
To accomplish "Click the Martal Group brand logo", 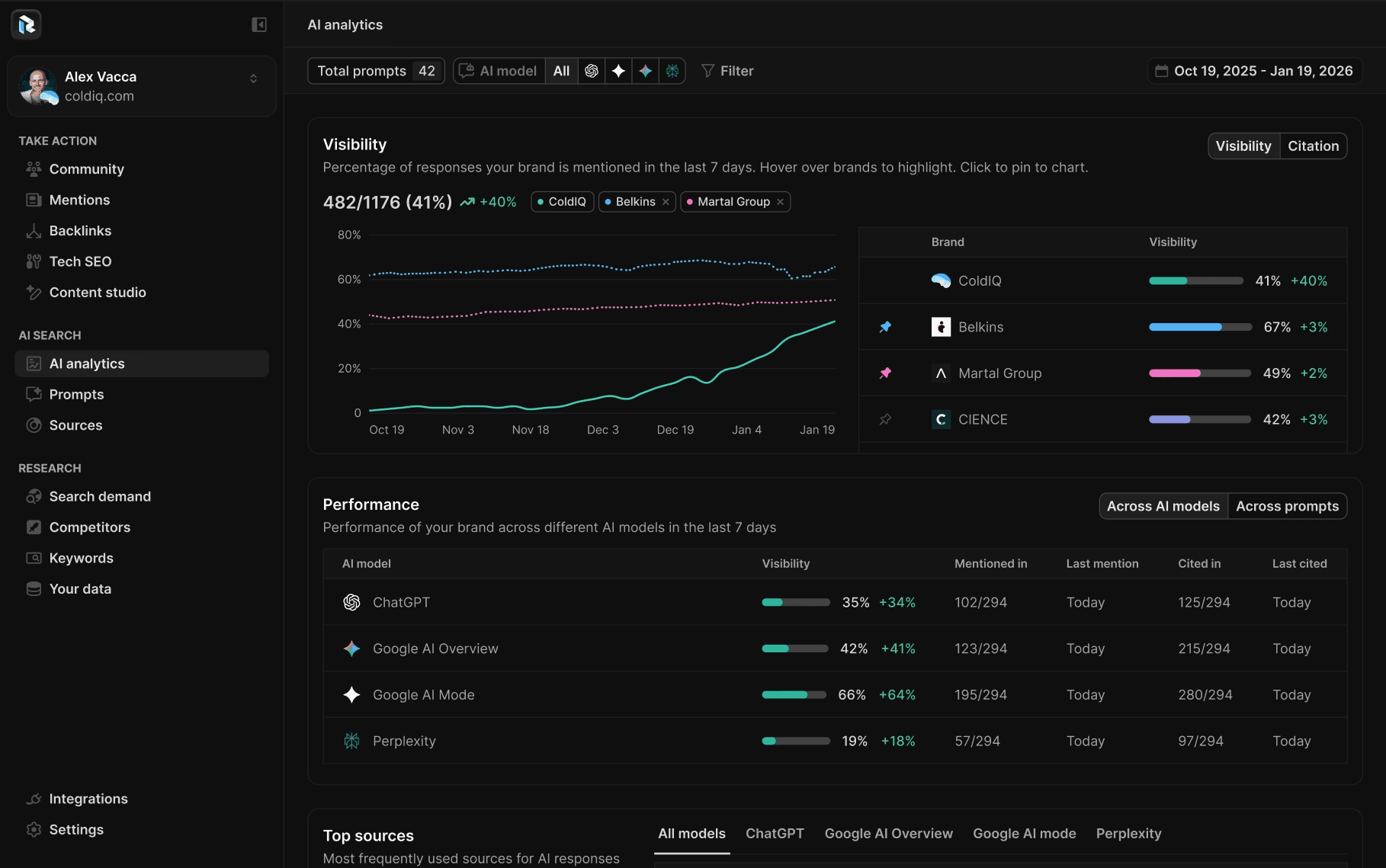I will [x=941, y=373].
